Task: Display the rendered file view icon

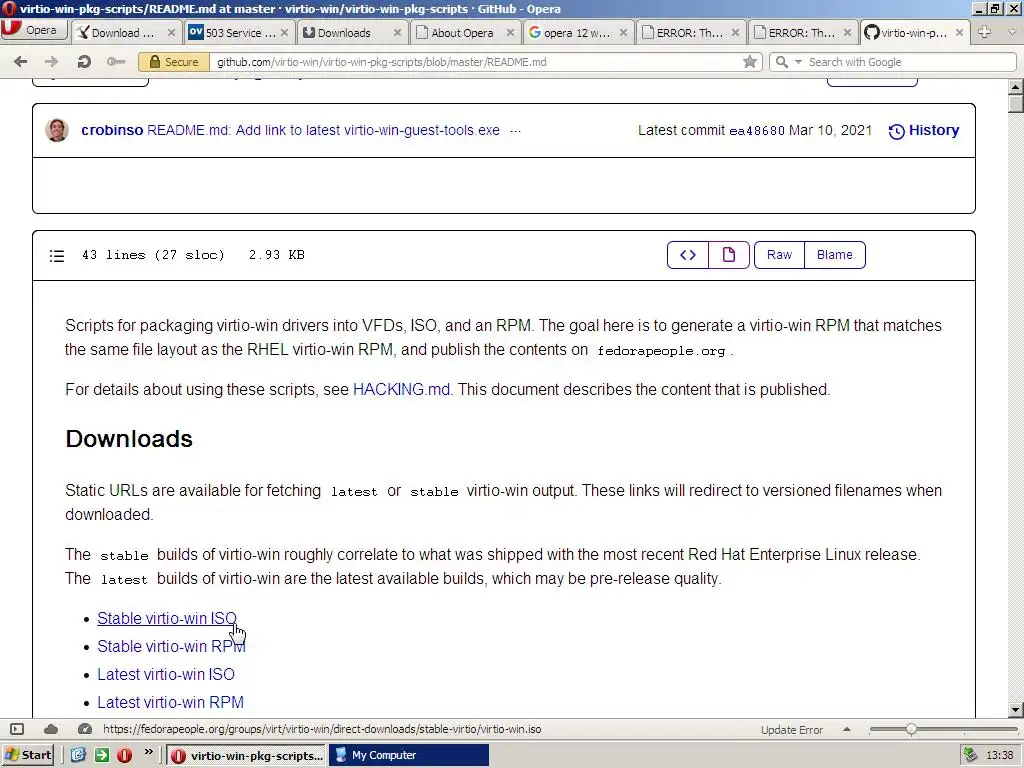Action: click(x=729, y=255)
